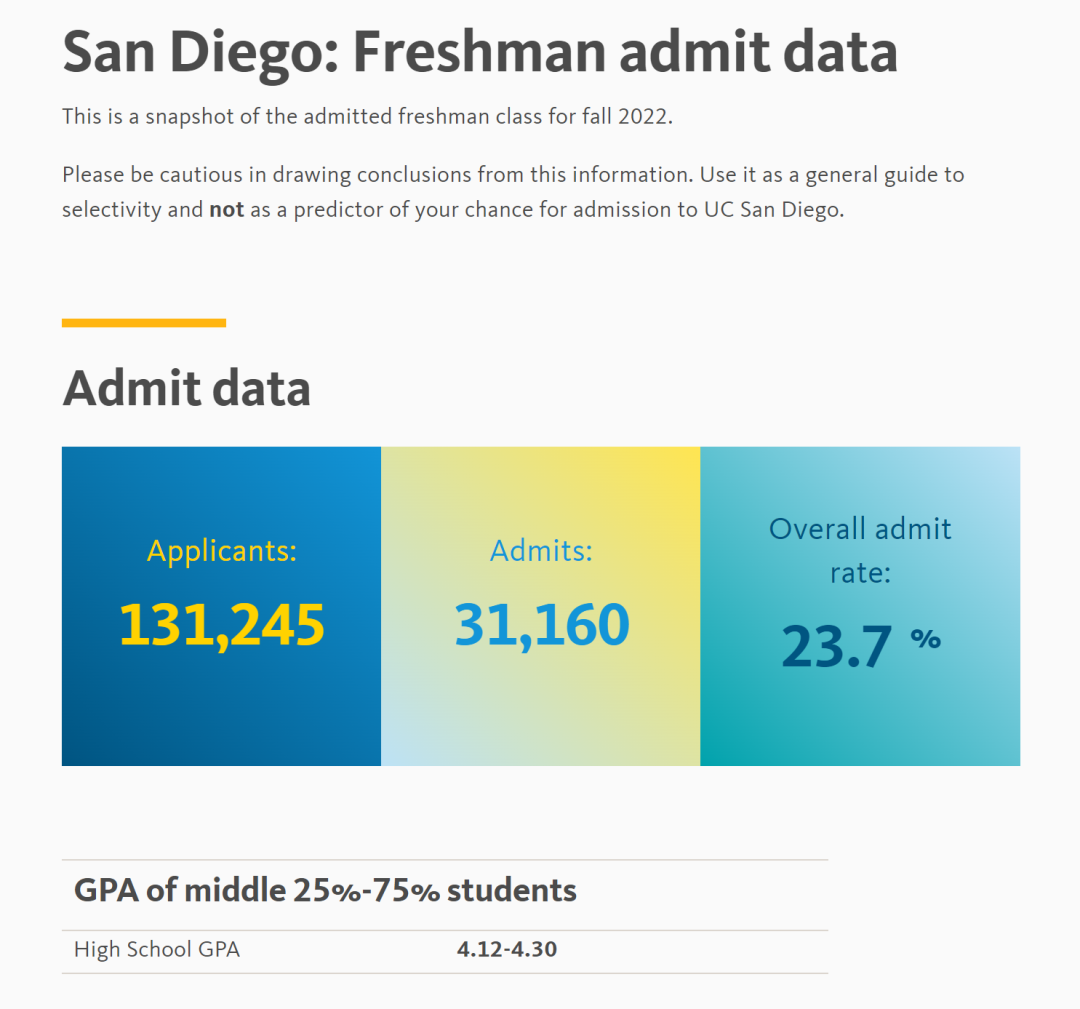The height and width of the screenshot is (1009, 1080).
Task: Click the "Admits:" label in the yellow tile
Action: (x=541, y=551)
